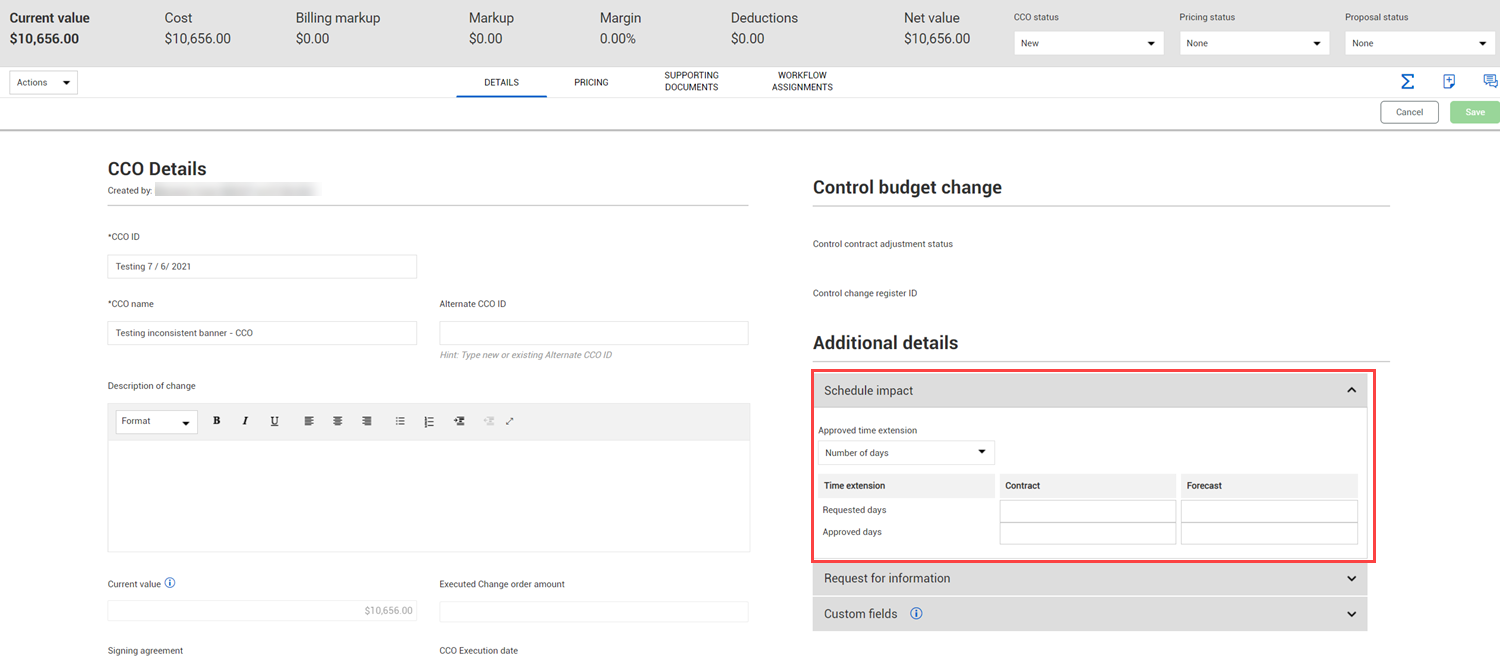Click the 'Billing markup' label in banner
This screenshot has width=1500, height=662.
(338, 18)
